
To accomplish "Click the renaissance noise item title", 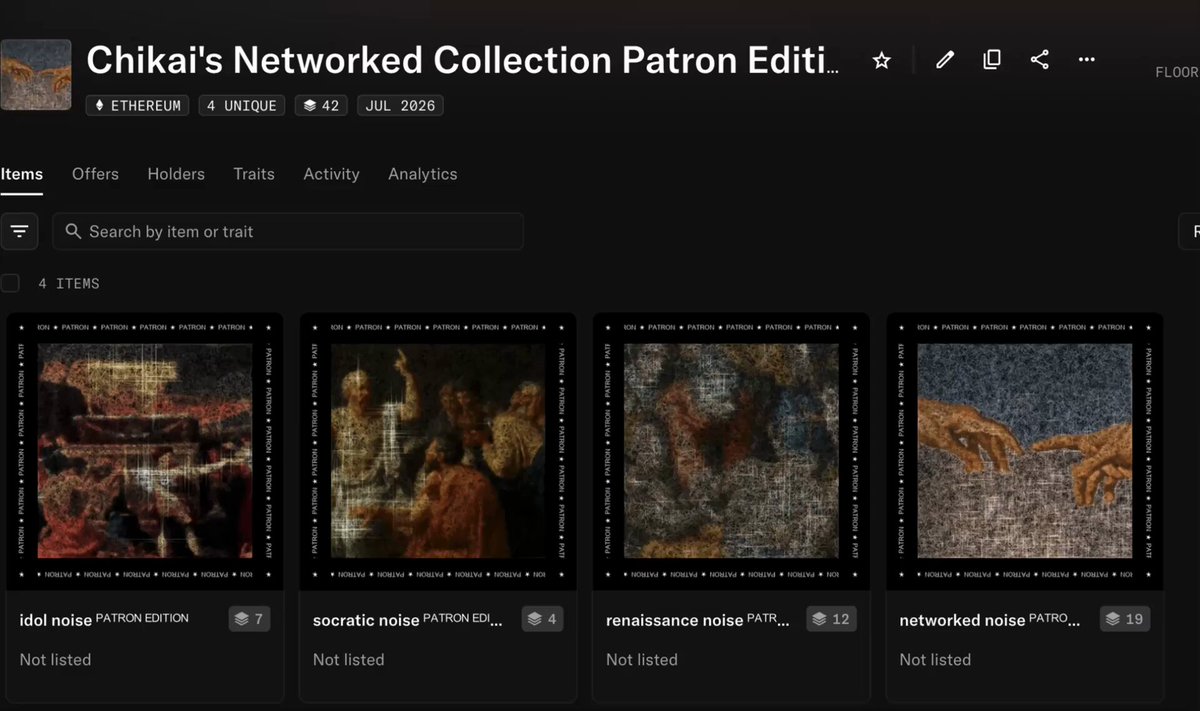I will tap(698, 620).
